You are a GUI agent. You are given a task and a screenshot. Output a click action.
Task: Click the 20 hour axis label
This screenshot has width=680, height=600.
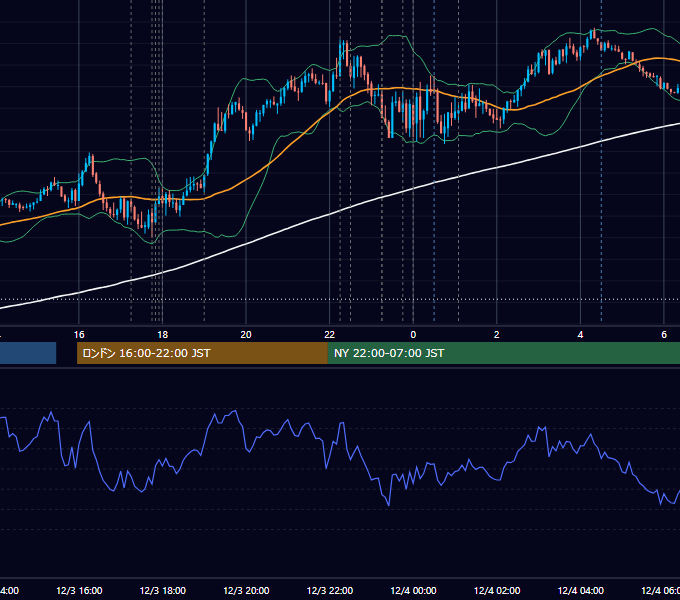click(x=246, y=335)
